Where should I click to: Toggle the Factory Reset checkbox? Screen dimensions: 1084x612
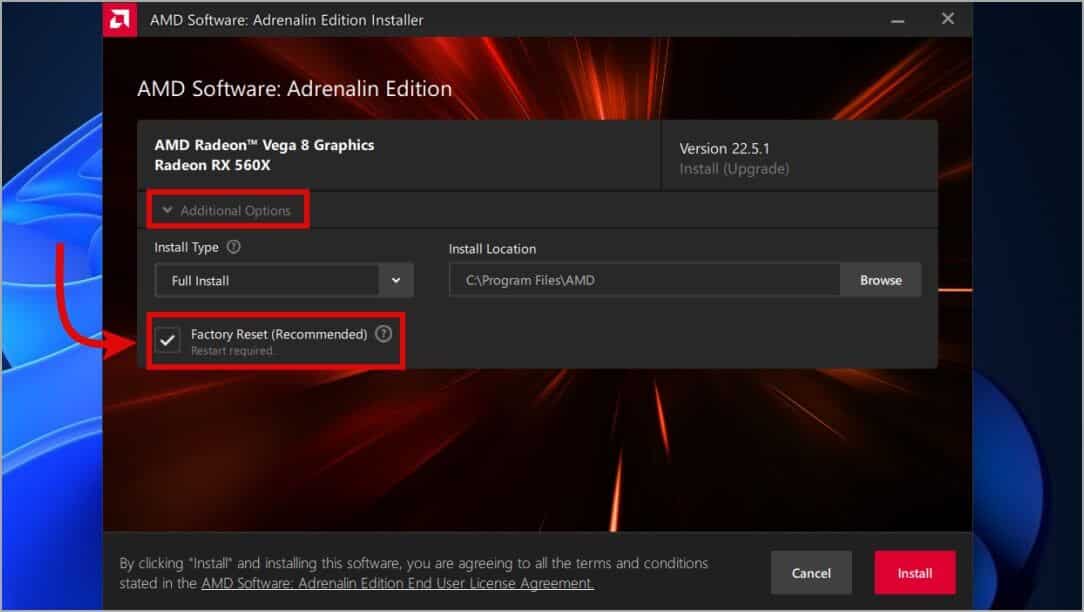pyautogui.click(x=167, y=340)
